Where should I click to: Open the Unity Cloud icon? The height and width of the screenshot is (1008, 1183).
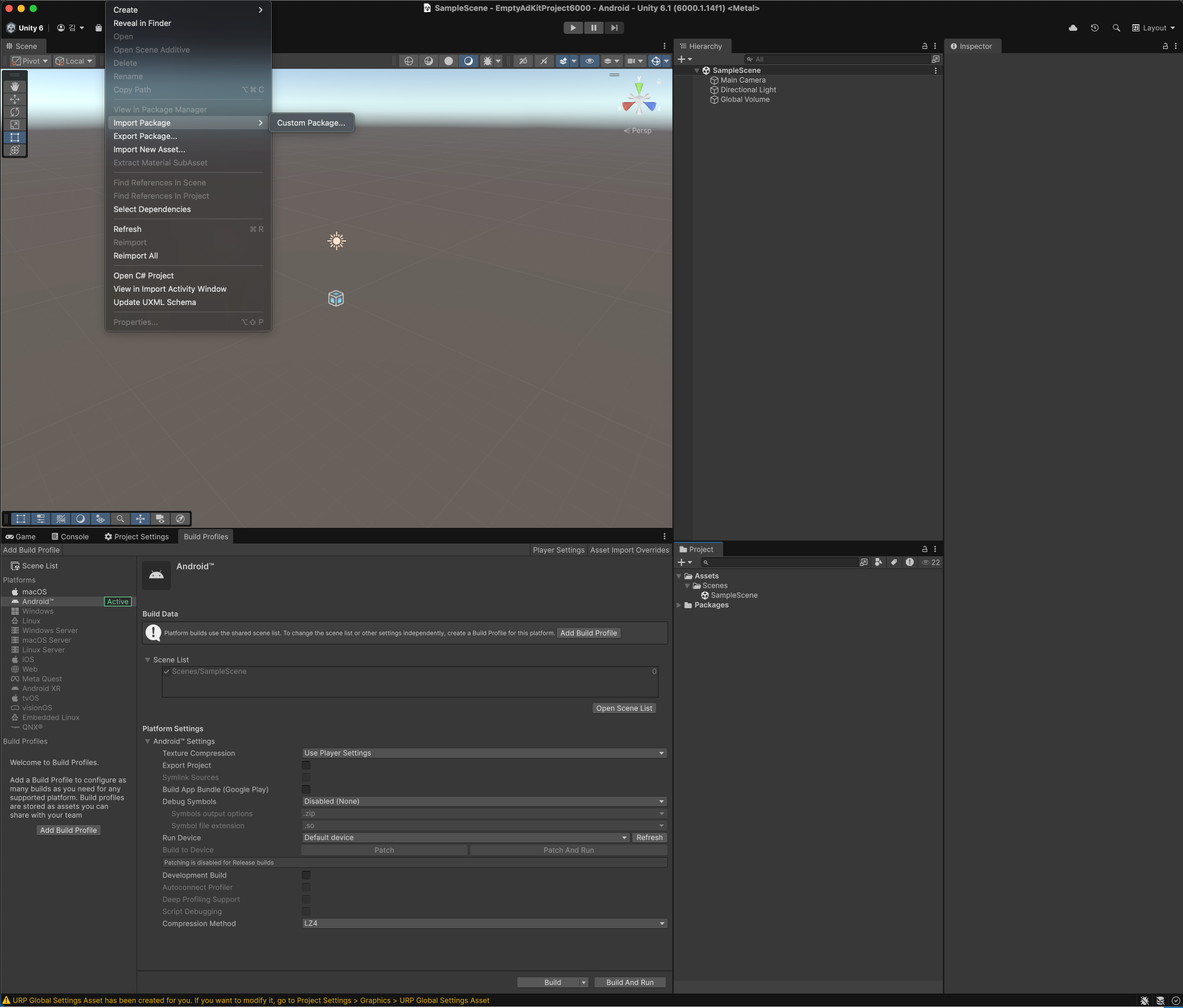click(1072, 28)
